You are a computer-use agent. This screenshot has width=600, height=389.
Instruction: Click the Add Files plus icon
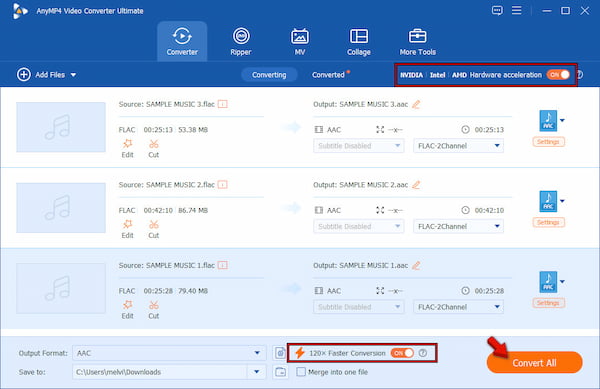[24, 75]
